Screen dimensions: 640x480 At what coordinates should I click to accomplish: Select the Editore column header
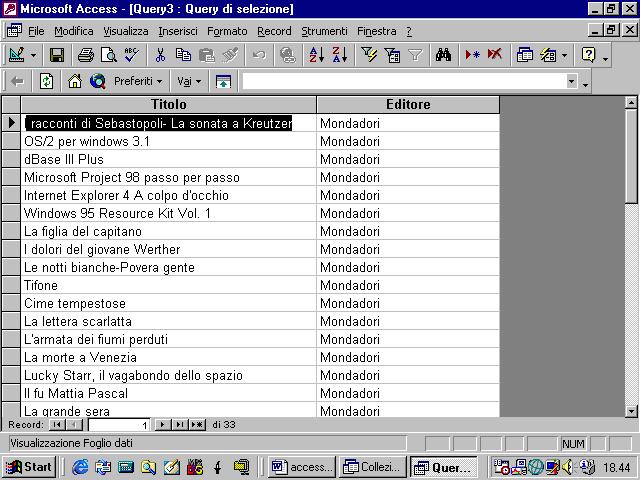coord(408,104)
